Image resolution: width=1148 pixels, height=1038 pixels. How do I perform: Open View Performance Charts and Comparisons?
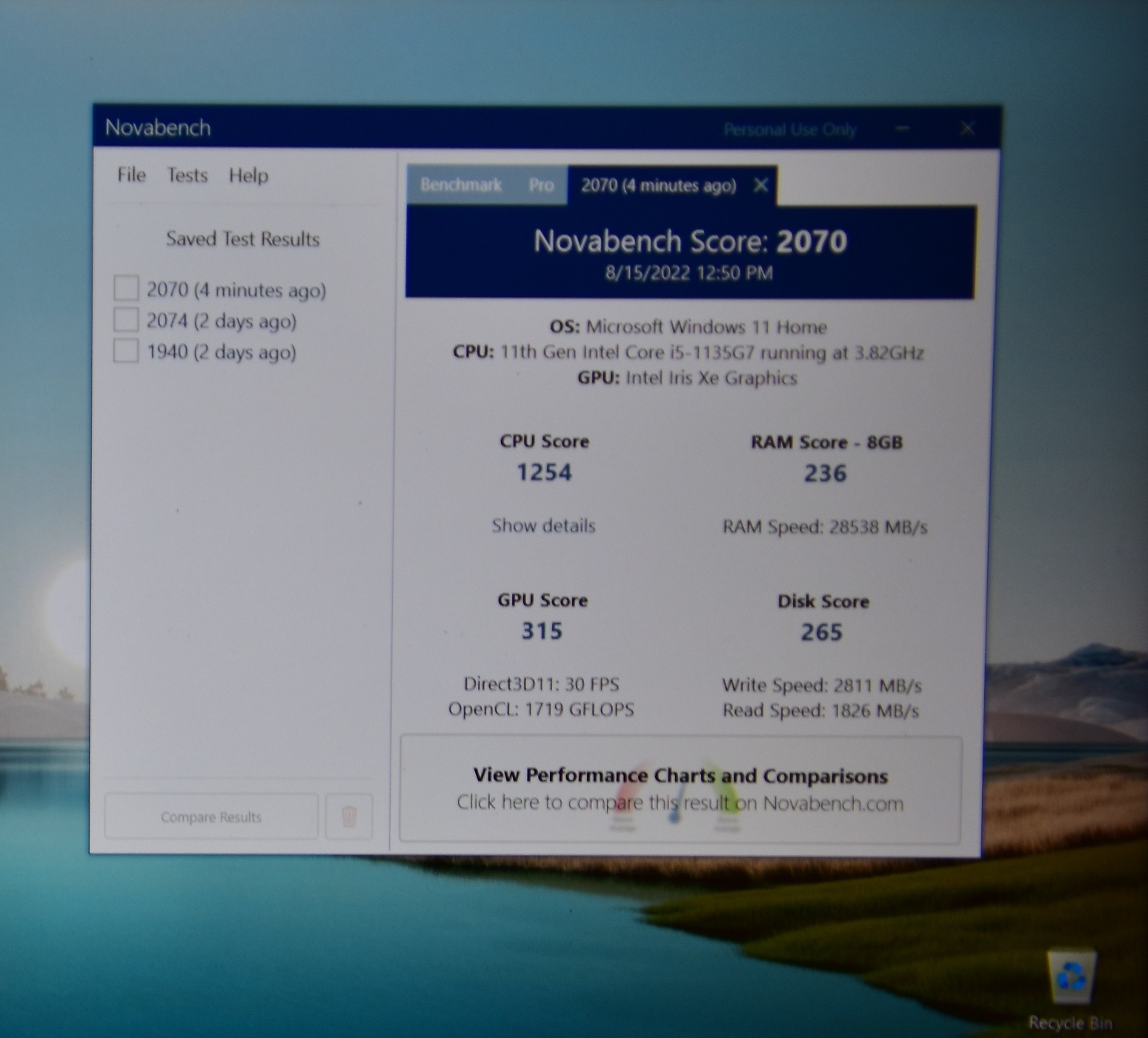tap(680, 789)
